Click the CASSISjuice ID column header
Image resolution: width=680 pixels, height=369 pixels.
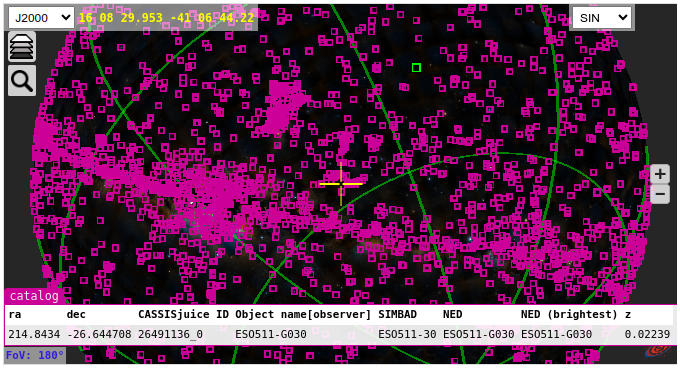click(183, 314)
